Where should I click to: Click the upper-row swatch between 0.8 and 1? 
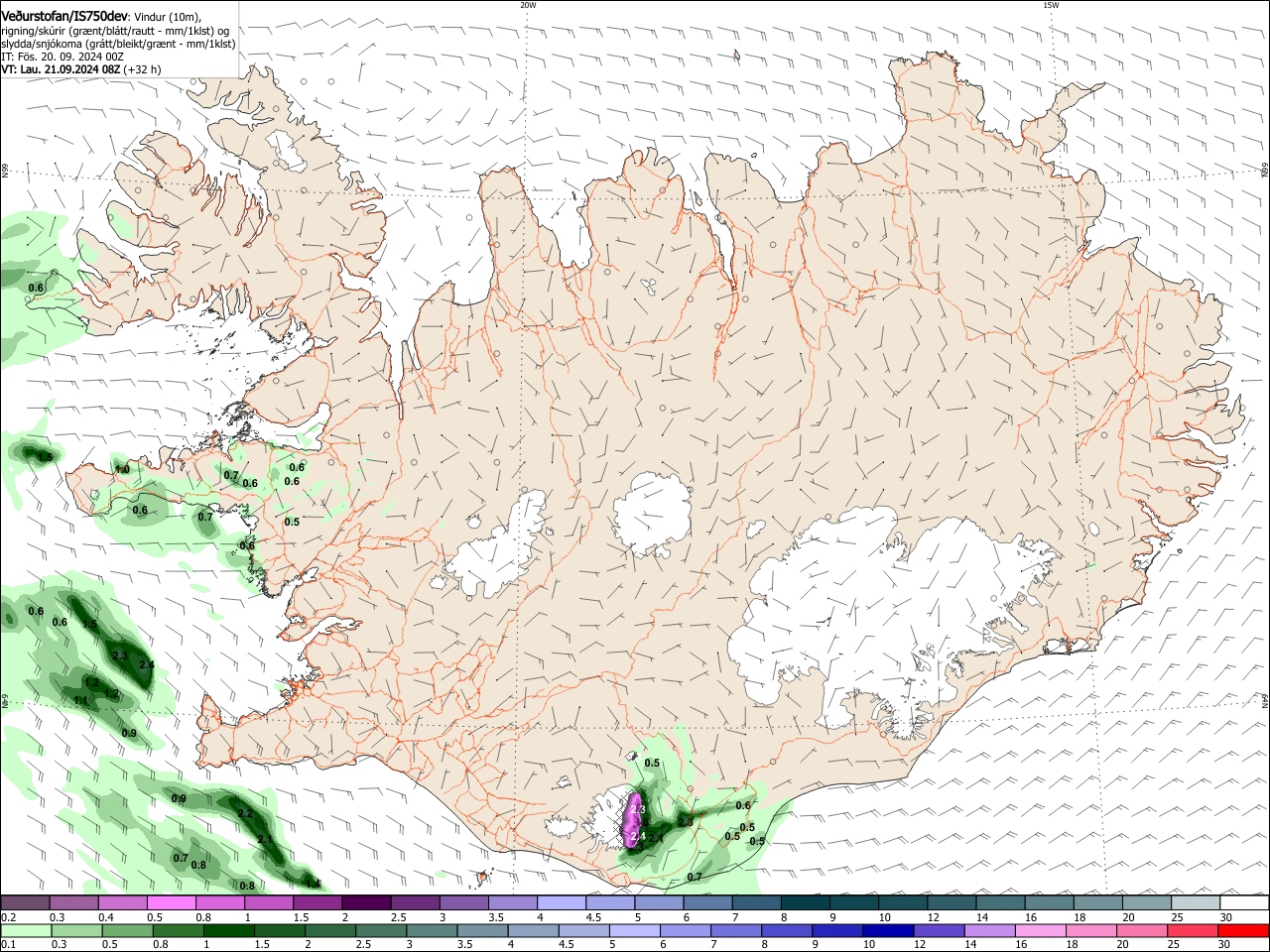tap(220, 903)
